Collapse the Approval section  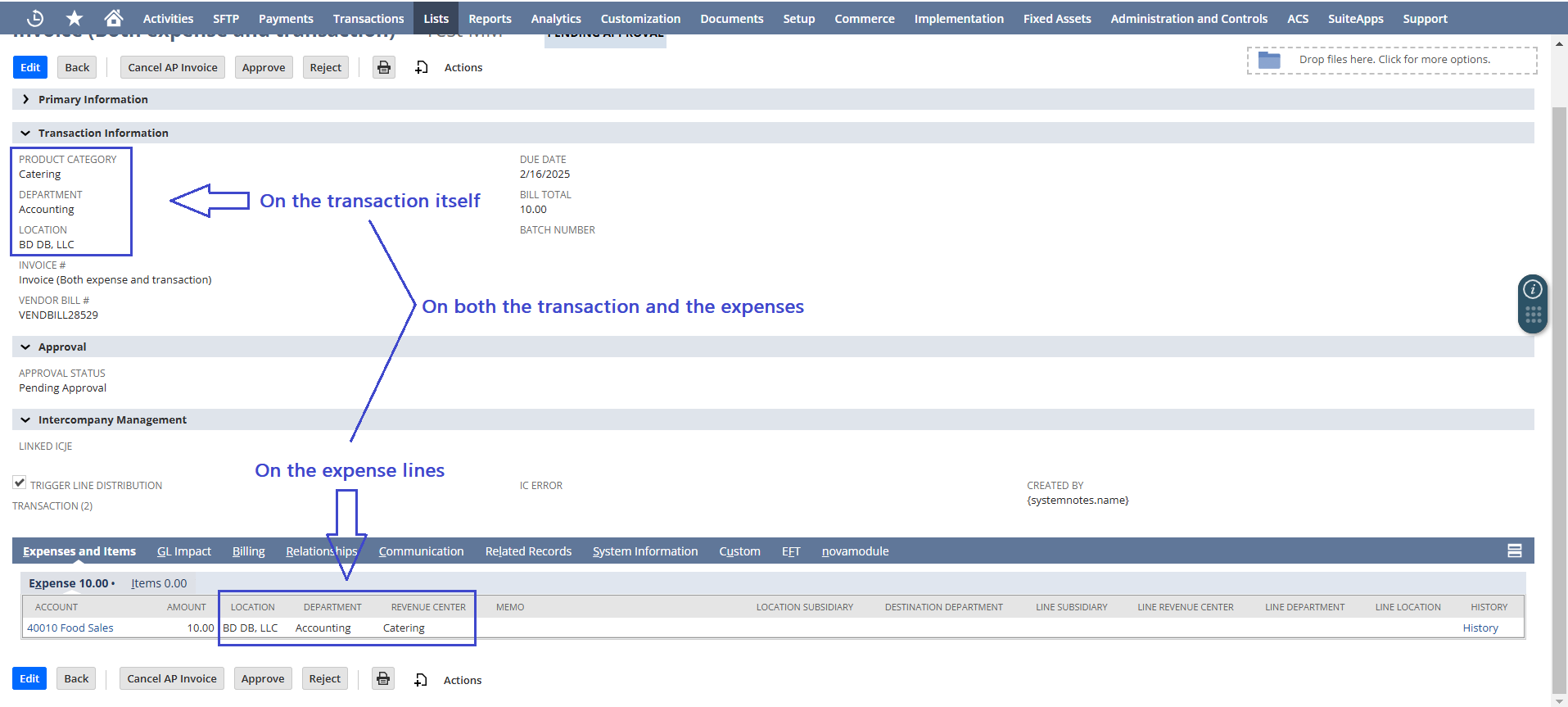pos(25,347)
